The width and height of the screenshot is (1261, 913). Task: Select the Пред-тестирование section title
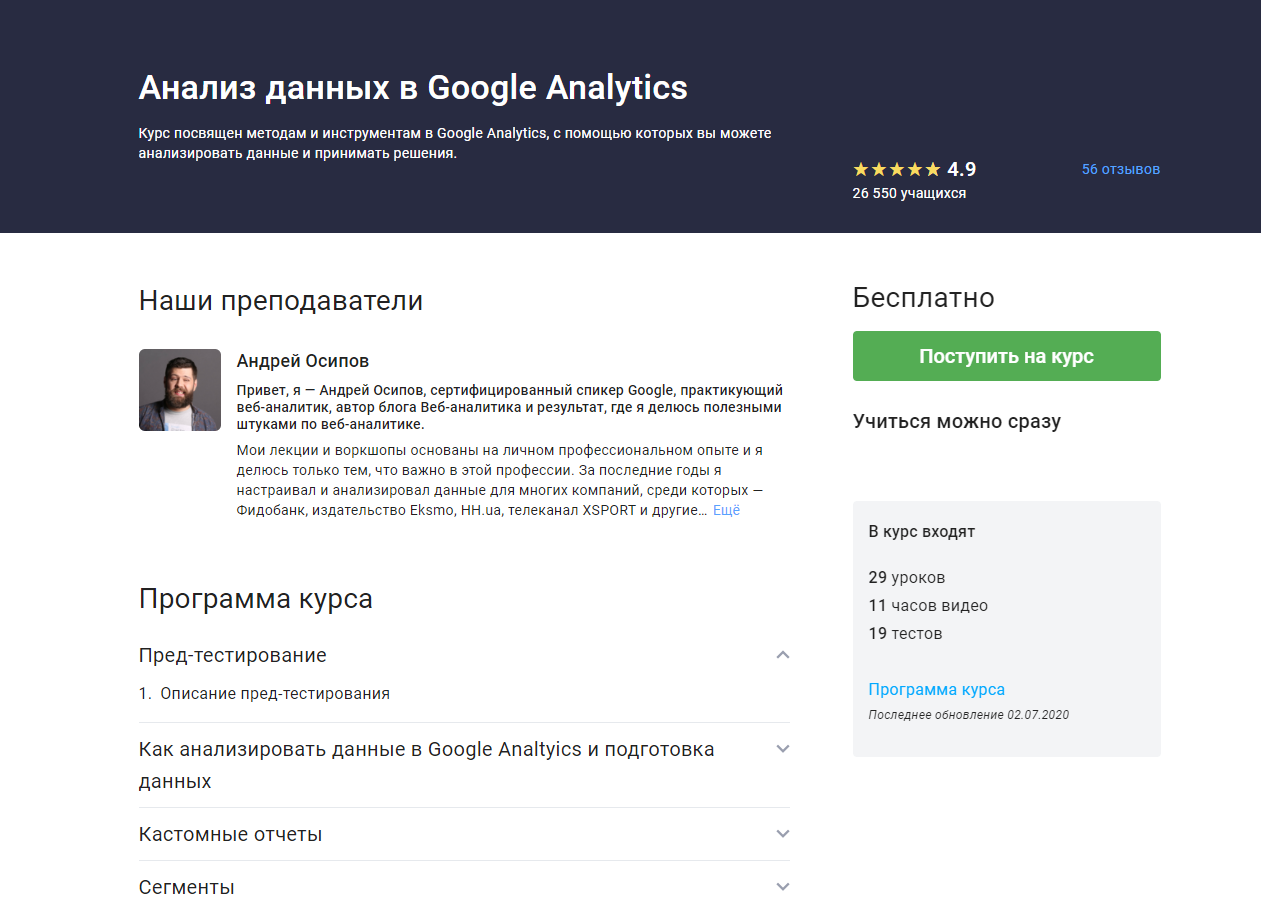pyautogui.click(x=232, y=655)
